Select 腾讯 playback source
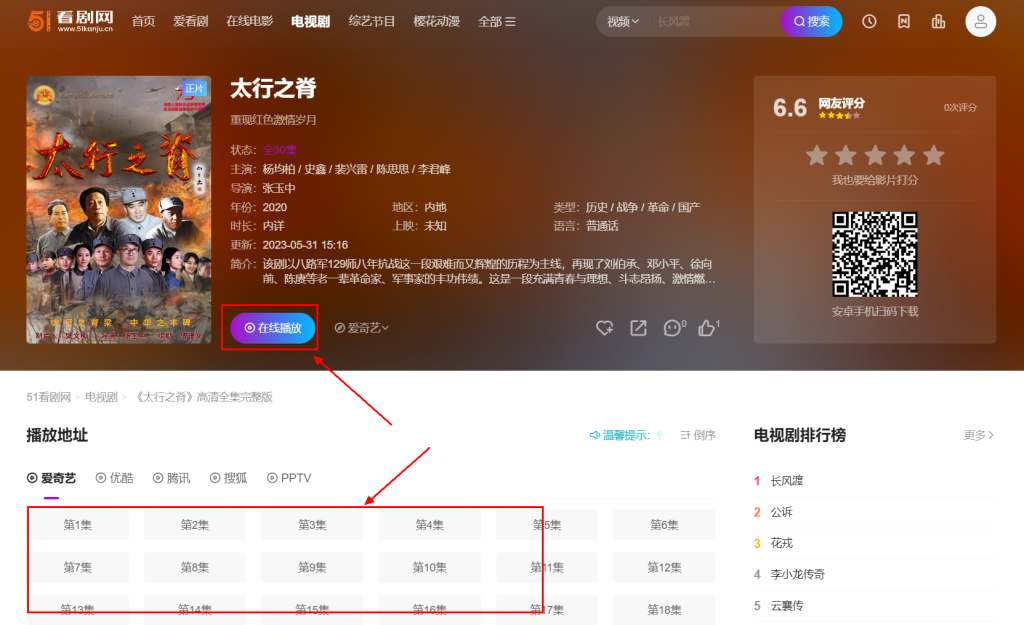The height and width of the screenshot is (625, 1024). pos(171,478)
